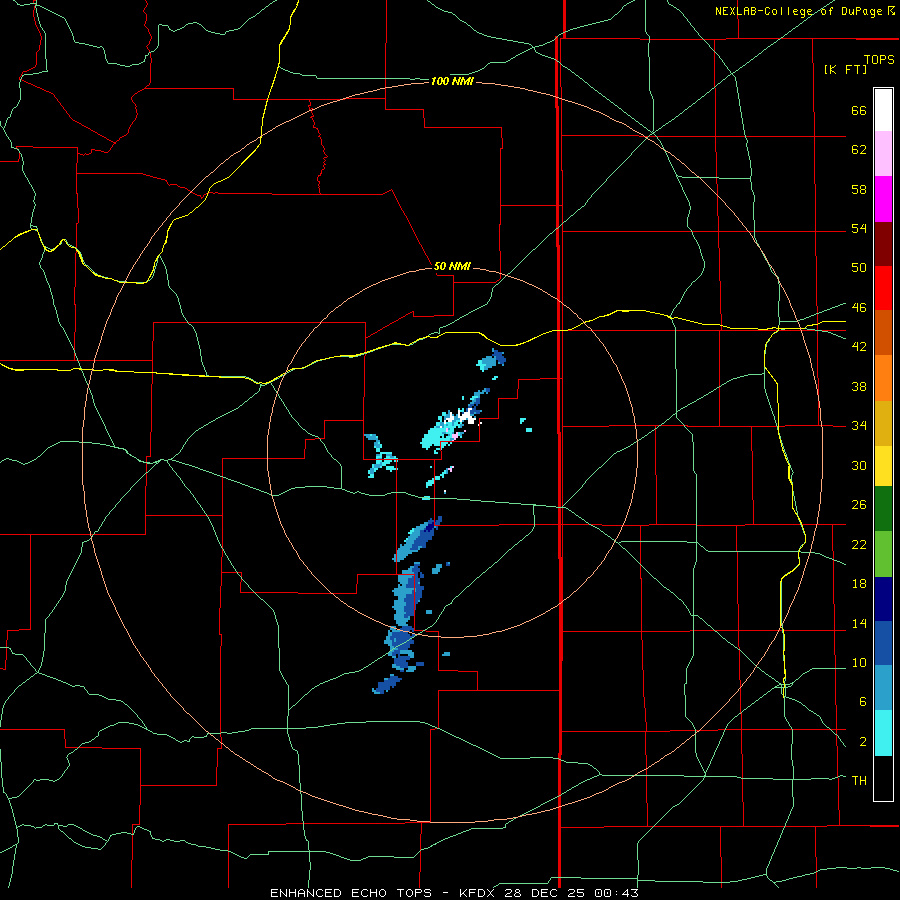Pick the yellow legend swatch

coord(883,466)
